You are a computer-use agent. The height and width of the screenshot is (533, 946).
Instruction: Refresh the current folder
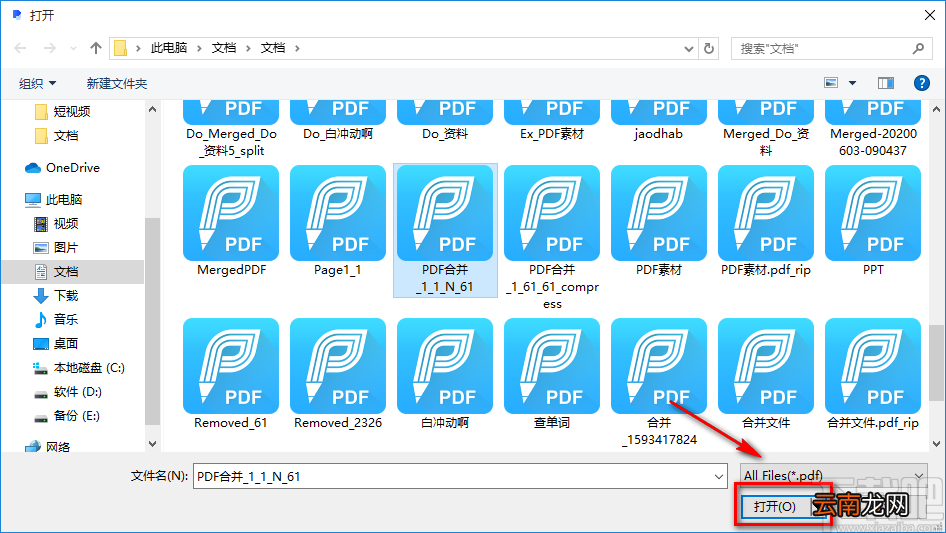coord(709,48)
